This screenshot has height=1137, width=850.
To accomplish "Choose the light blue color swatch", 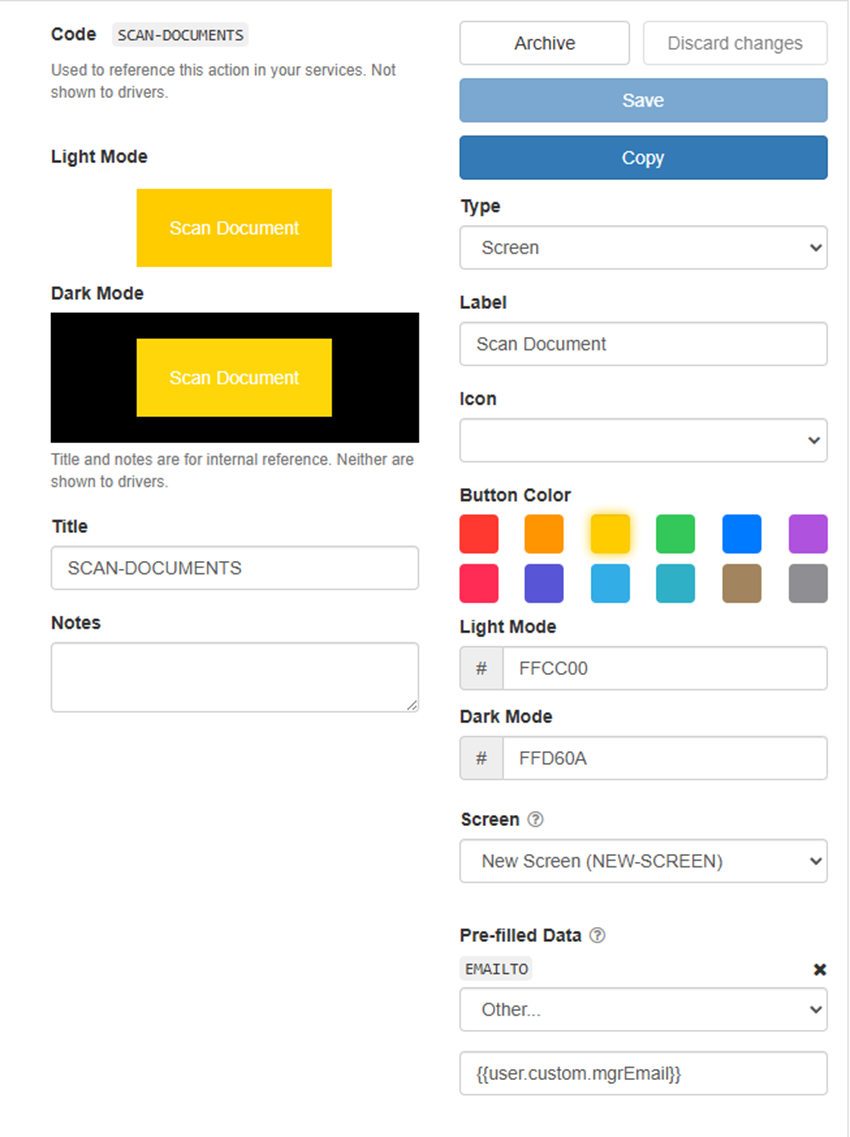I will [610, 584].
